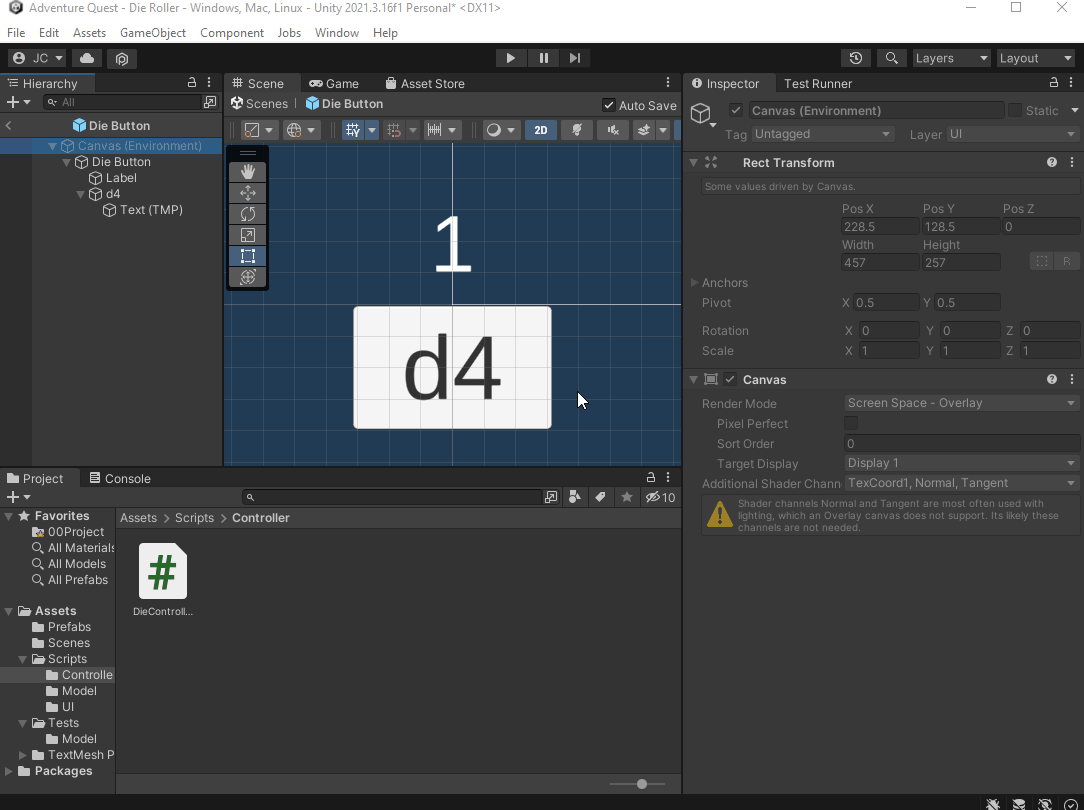
Task: Click the tool handle pivot position icon
Action: pyautogui.click(x=252, y=130)
